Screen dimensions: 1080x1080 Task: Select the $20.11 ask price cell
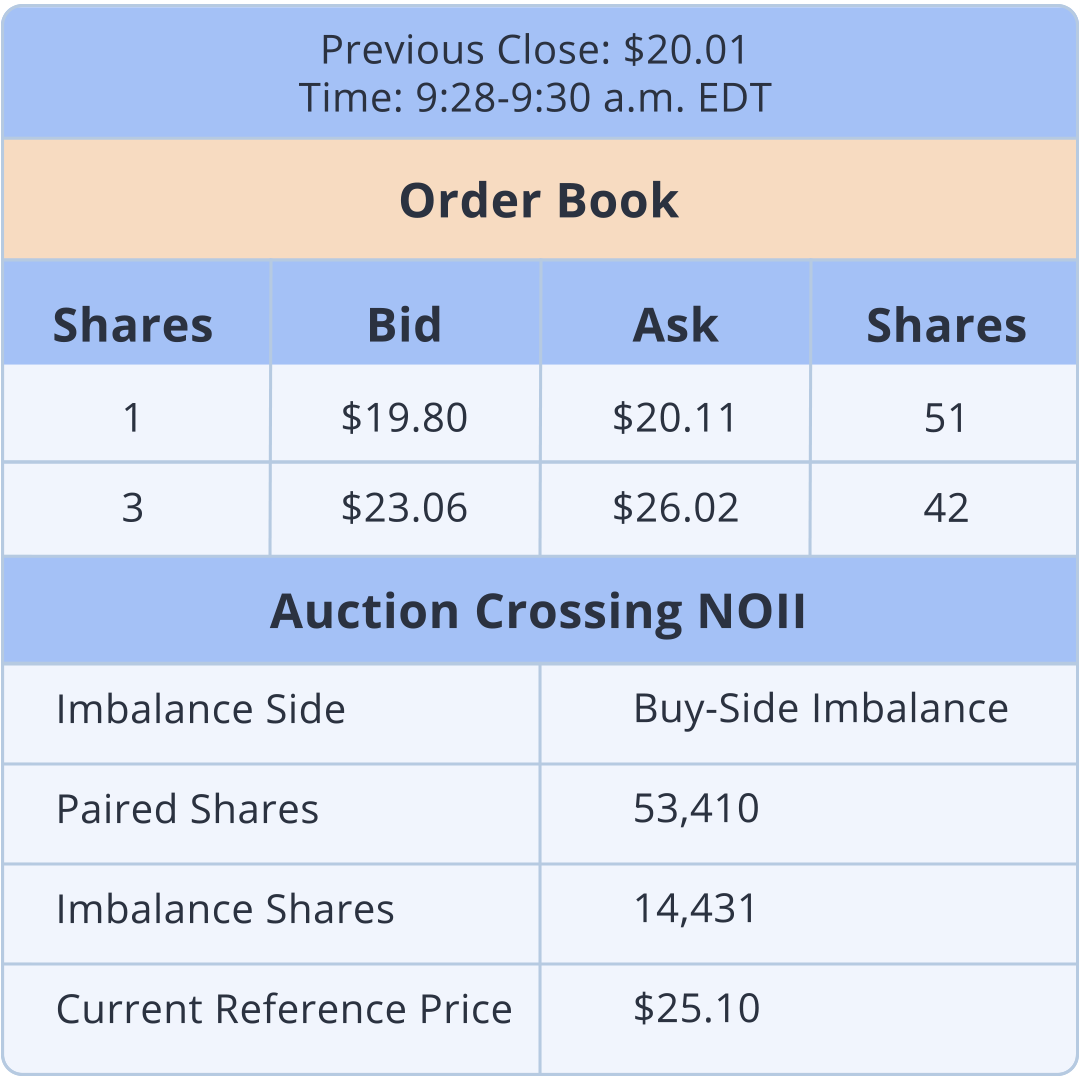pyautogui.click(x=675, y=418)
